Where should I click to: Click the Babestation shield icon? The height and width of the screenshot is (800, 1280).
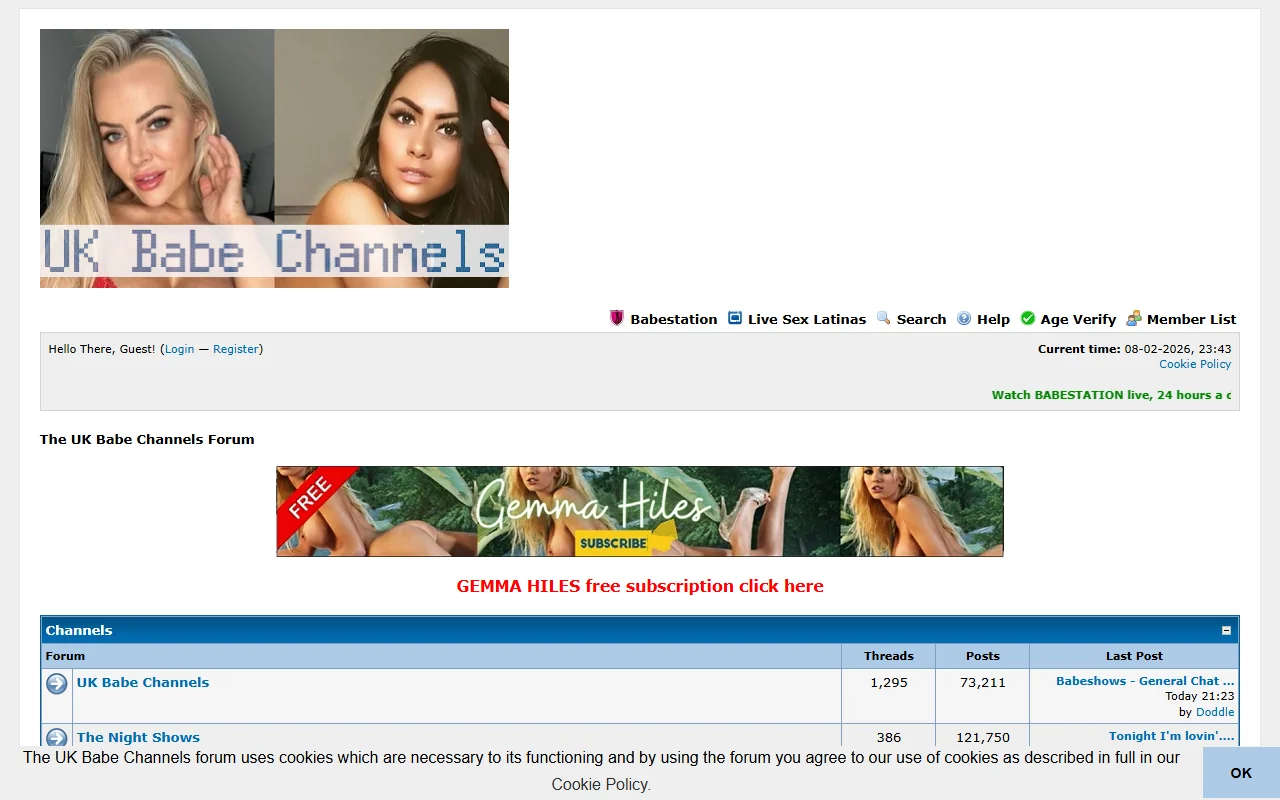617,318
